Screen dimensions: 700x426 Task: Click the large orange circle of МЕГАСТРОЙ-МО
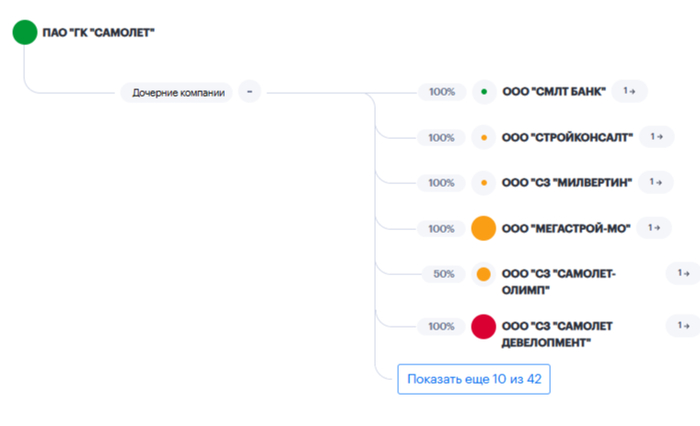coord(484,228)
